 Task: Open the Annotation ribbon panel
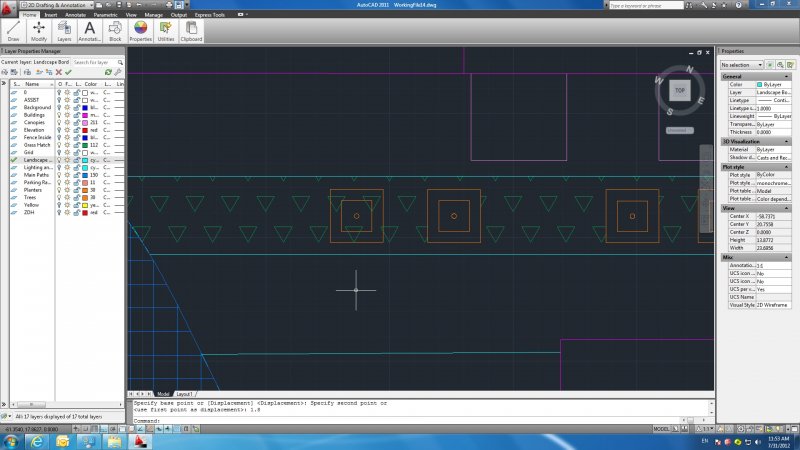(89, 31)
